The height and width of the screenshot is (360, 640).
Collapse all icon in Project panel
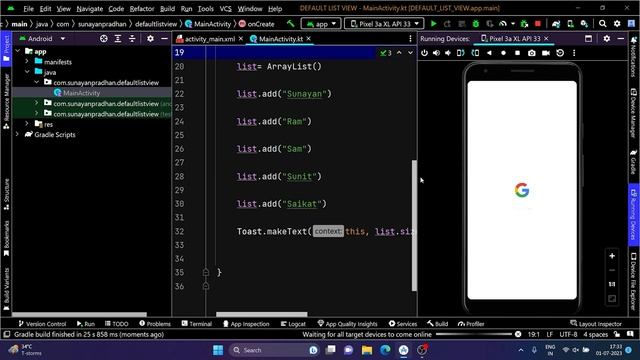(132, 39)
